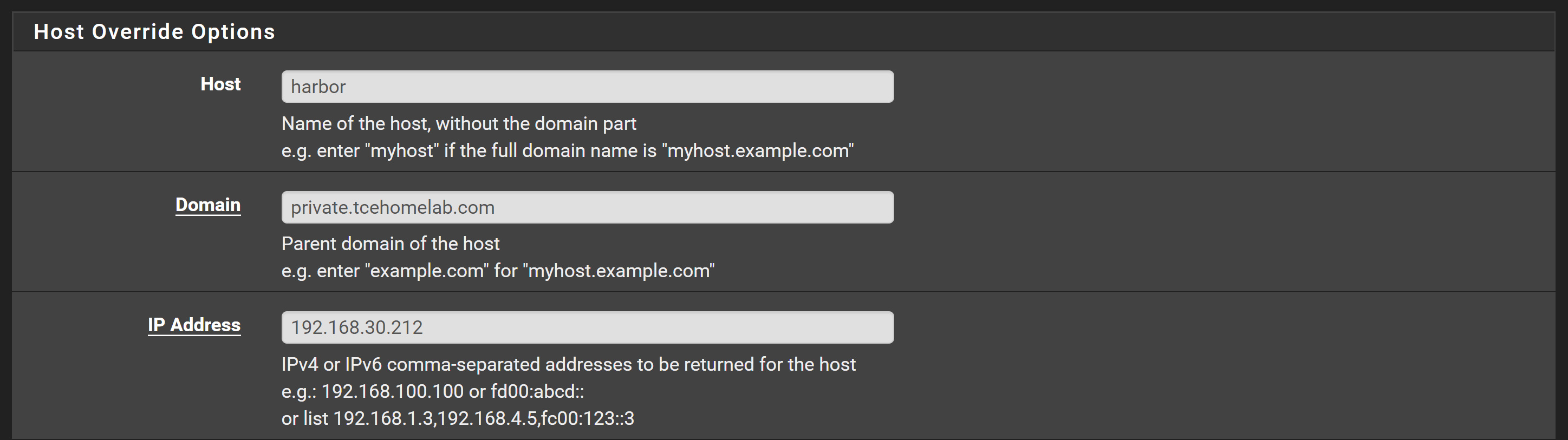1568x440 pixels.
Task: Click the Host field label
Action: tap(220, 84)
